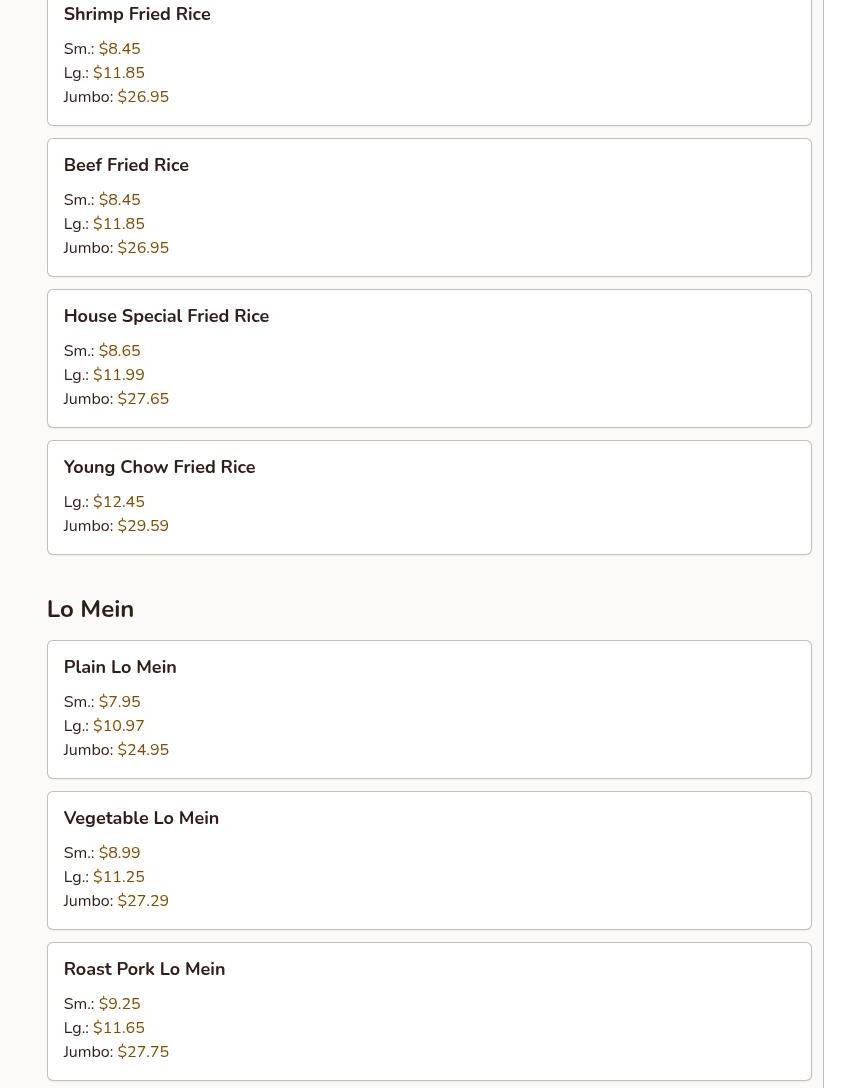Click Beef Fried Rice large price $11.85
The height and width of the screenshot is (1088, 844).
pyautogui.click(x=119, y=224)
